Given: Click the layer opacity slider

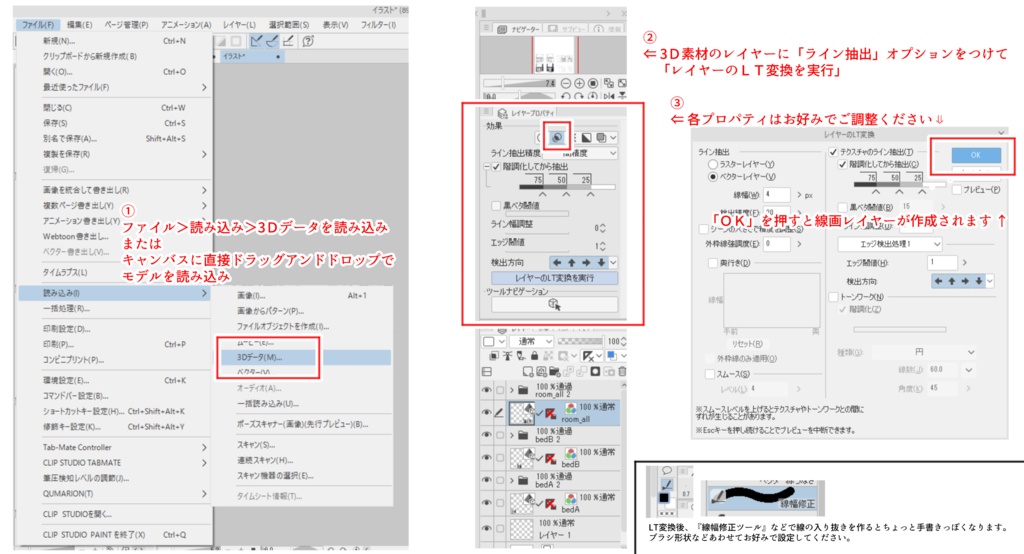Looking at the screenshot, I should click(580, 342).
